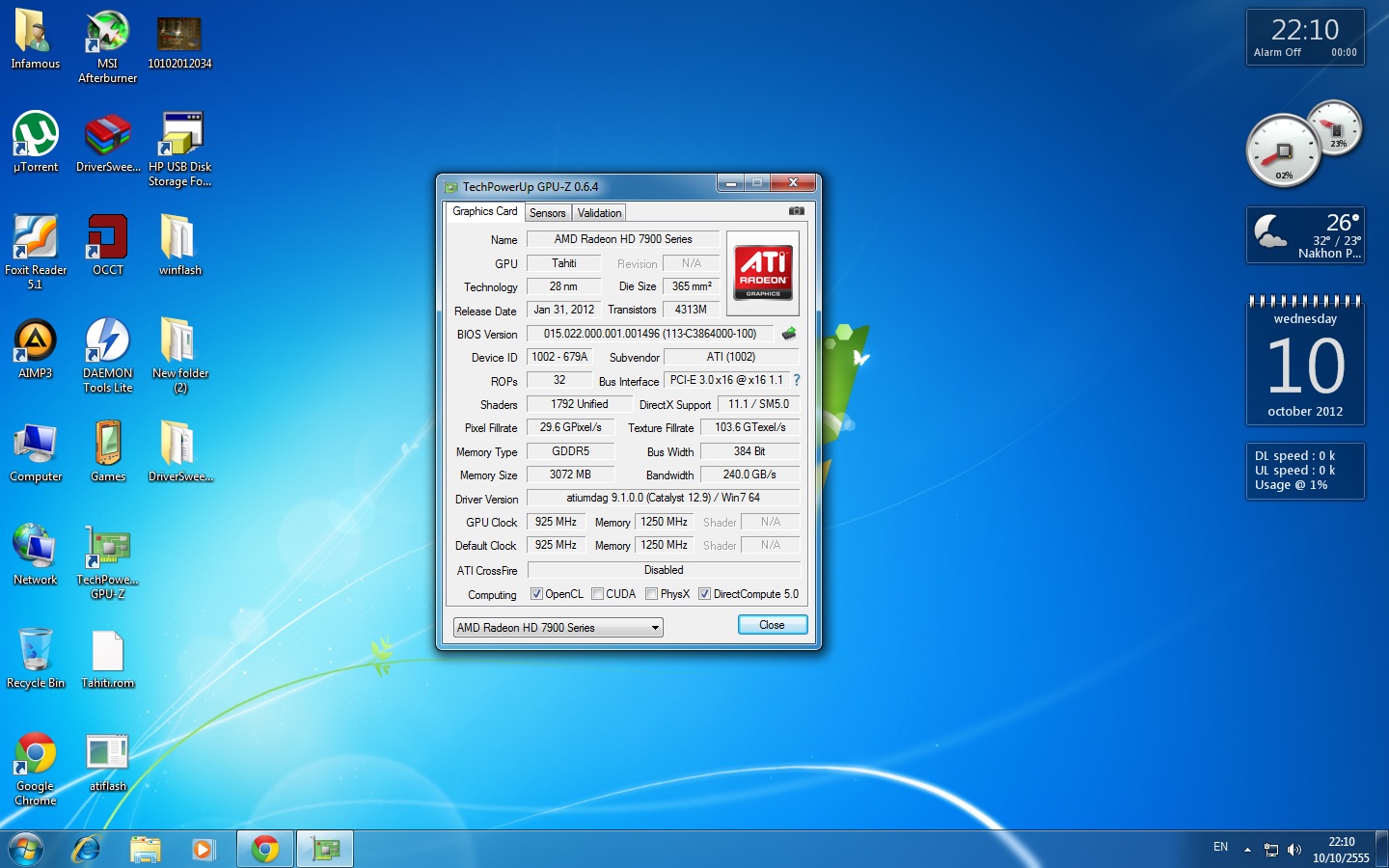Open the Windows Start menu
This screenshot has width=1389, height=868.
pyautogui.click(x=26, y=849)
